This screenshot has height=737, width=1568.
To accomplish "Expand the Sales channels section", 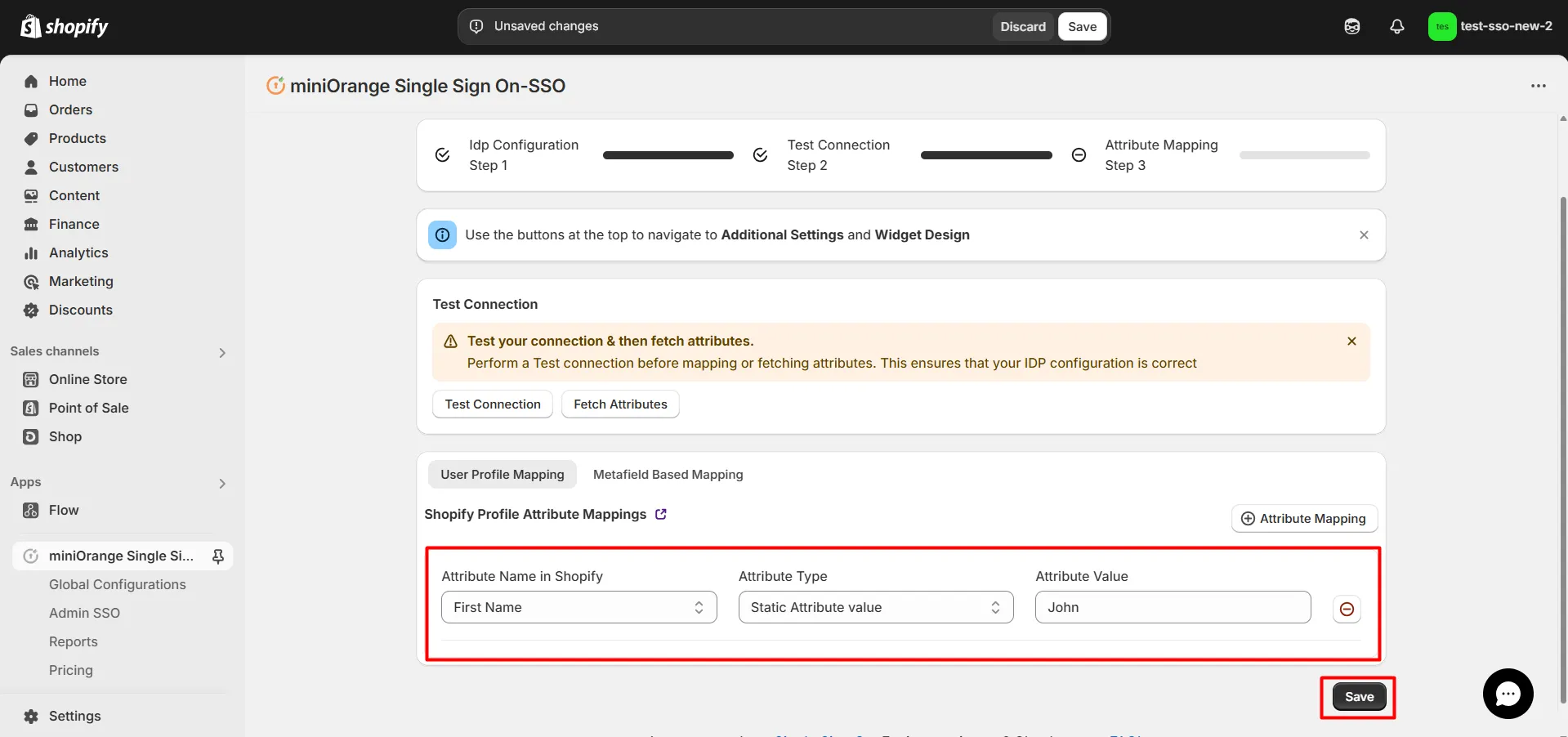I will coord(222,352).
